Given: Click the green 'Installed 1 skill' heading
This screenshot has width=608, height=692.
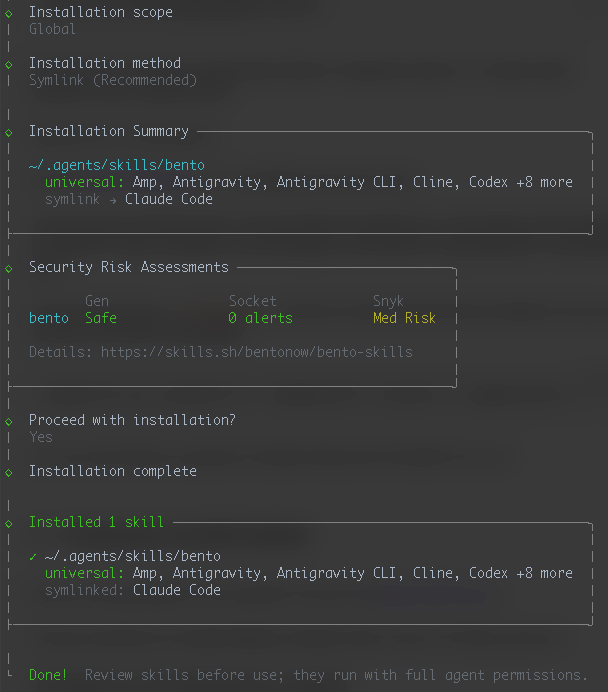Looking at the screenshot, I should (96, 523).
